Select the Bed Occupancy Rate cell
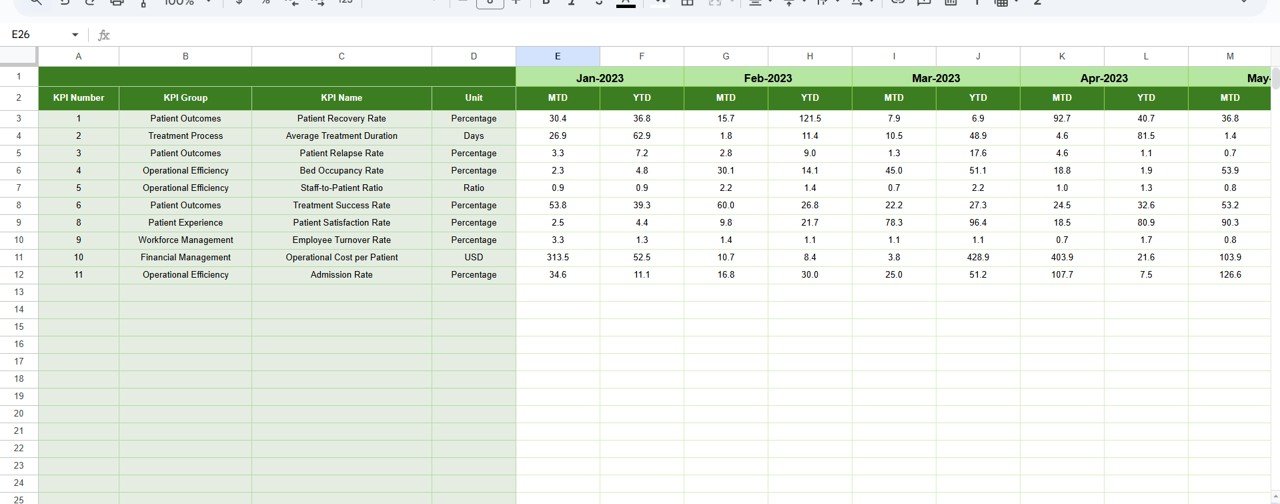This screenshot has height=504, width=1280. tap(342, 171)
